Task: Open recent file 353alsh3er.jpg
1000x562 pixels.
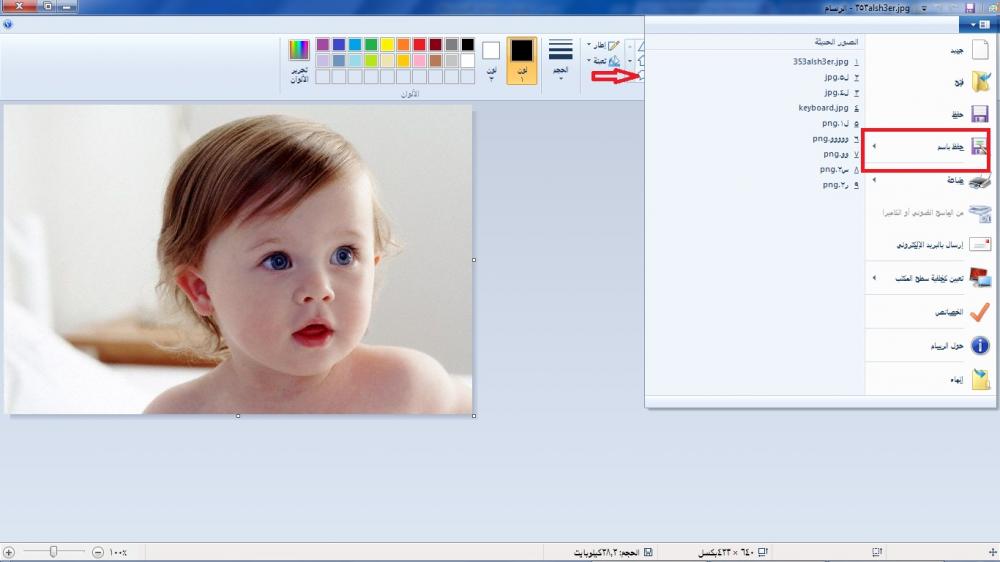Action: coord(820,61)
